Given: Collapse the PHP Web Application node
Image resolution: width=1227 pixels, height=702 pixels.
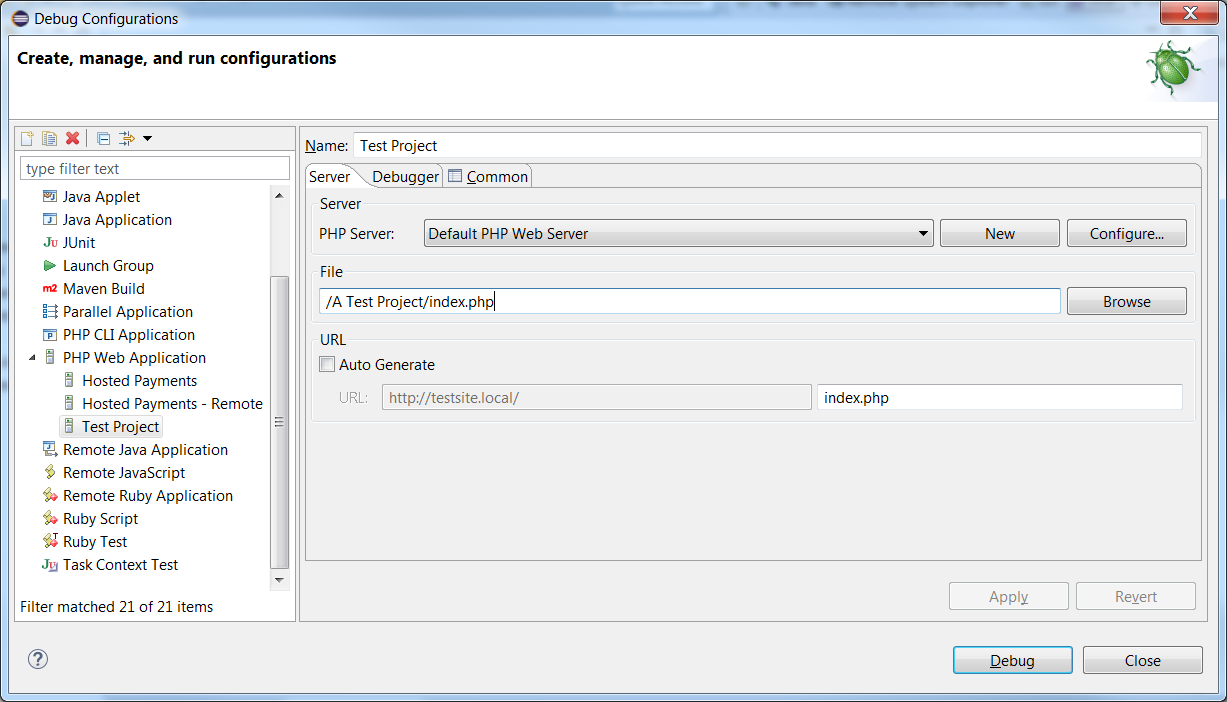Looking at the screenshot, I should tap(31, 358).
